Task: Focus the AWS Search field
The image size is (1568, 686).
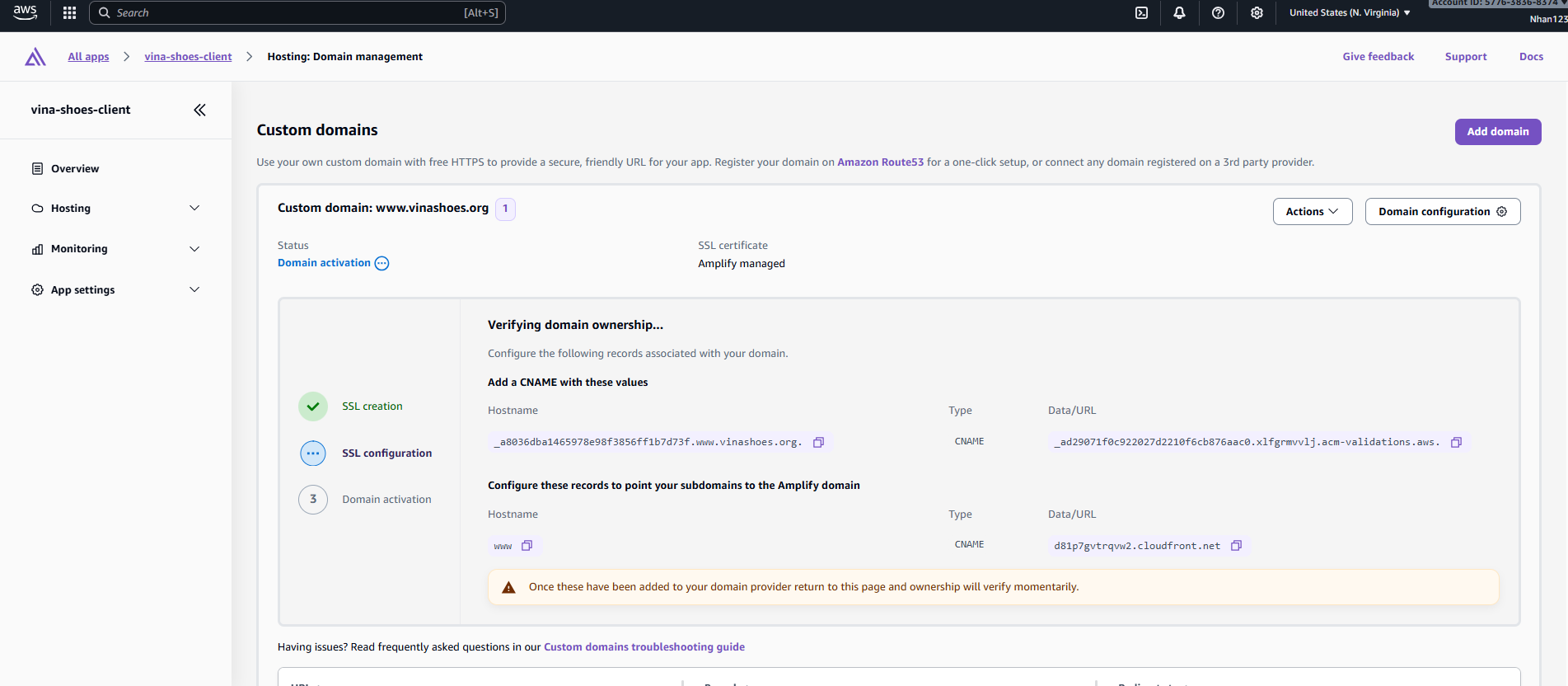Action: (x=297, y=12)
